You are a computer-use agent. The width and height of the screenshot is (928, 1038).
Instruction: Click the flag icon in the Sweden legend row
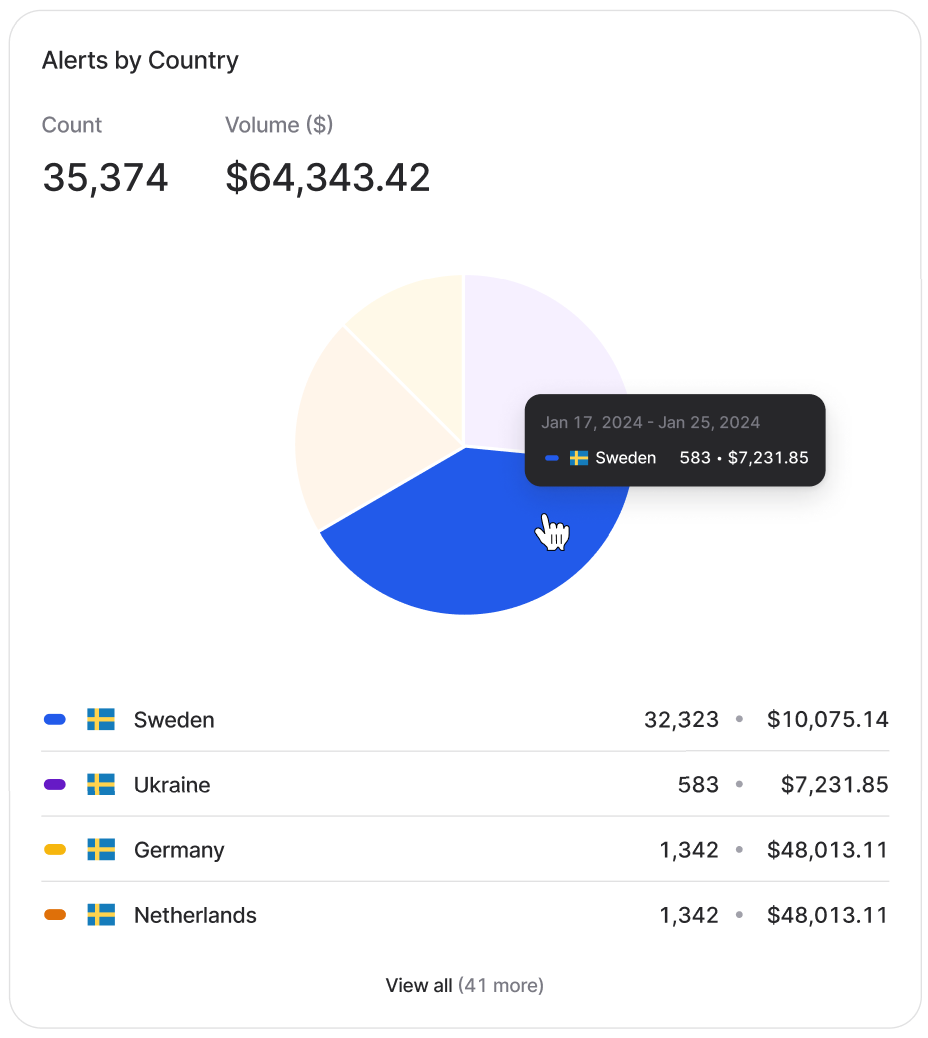click(x=101, y=719)
